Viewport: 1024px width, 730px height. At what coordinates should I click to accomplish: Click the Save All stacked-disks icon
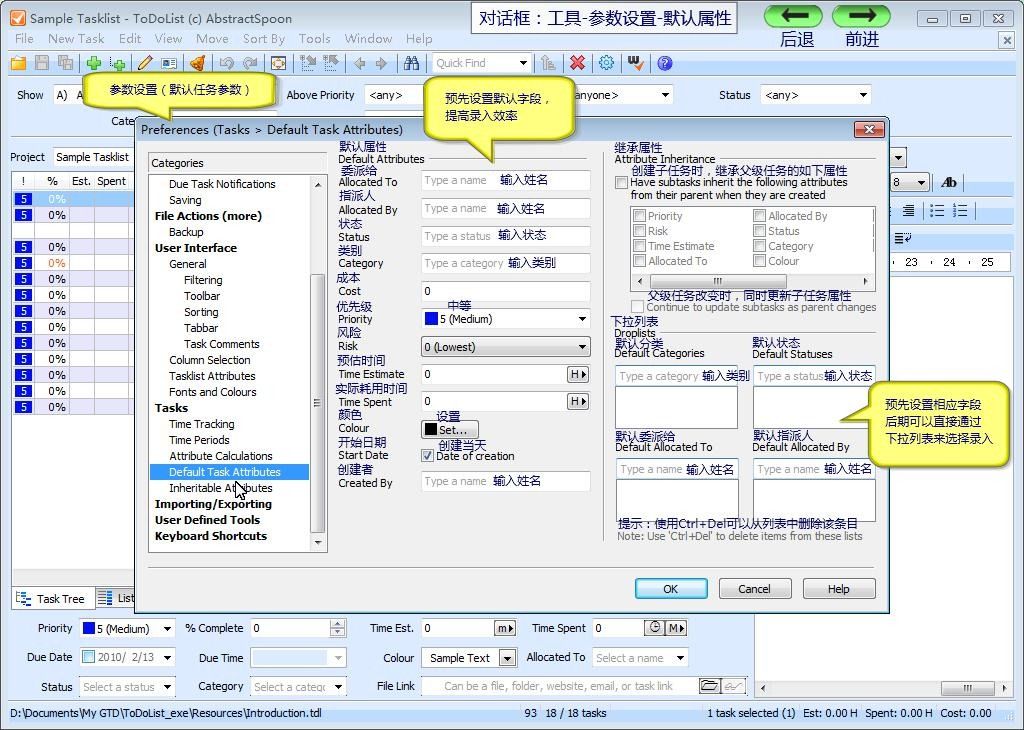[x=65, y=63]
